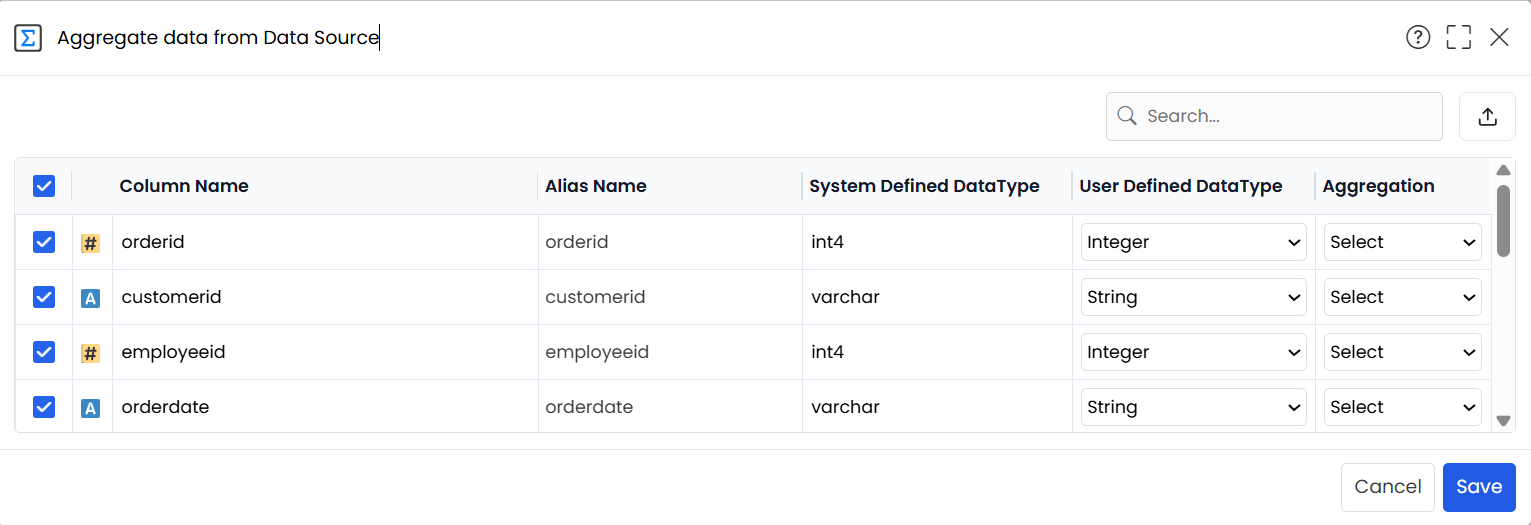Image resolution: width=1531 pixels, height=525 pixels.
Task: Edit the customerid alias name field
Action: [x=670, y=297]
